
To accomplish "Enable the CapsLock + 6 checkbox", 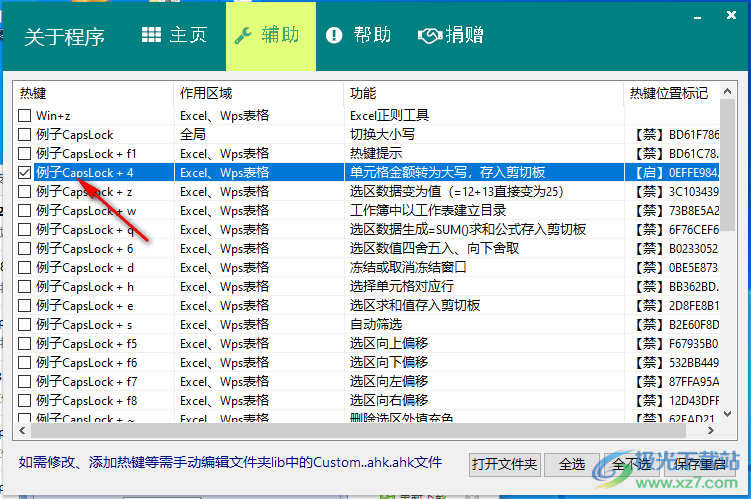I will [x=24, y=249].
